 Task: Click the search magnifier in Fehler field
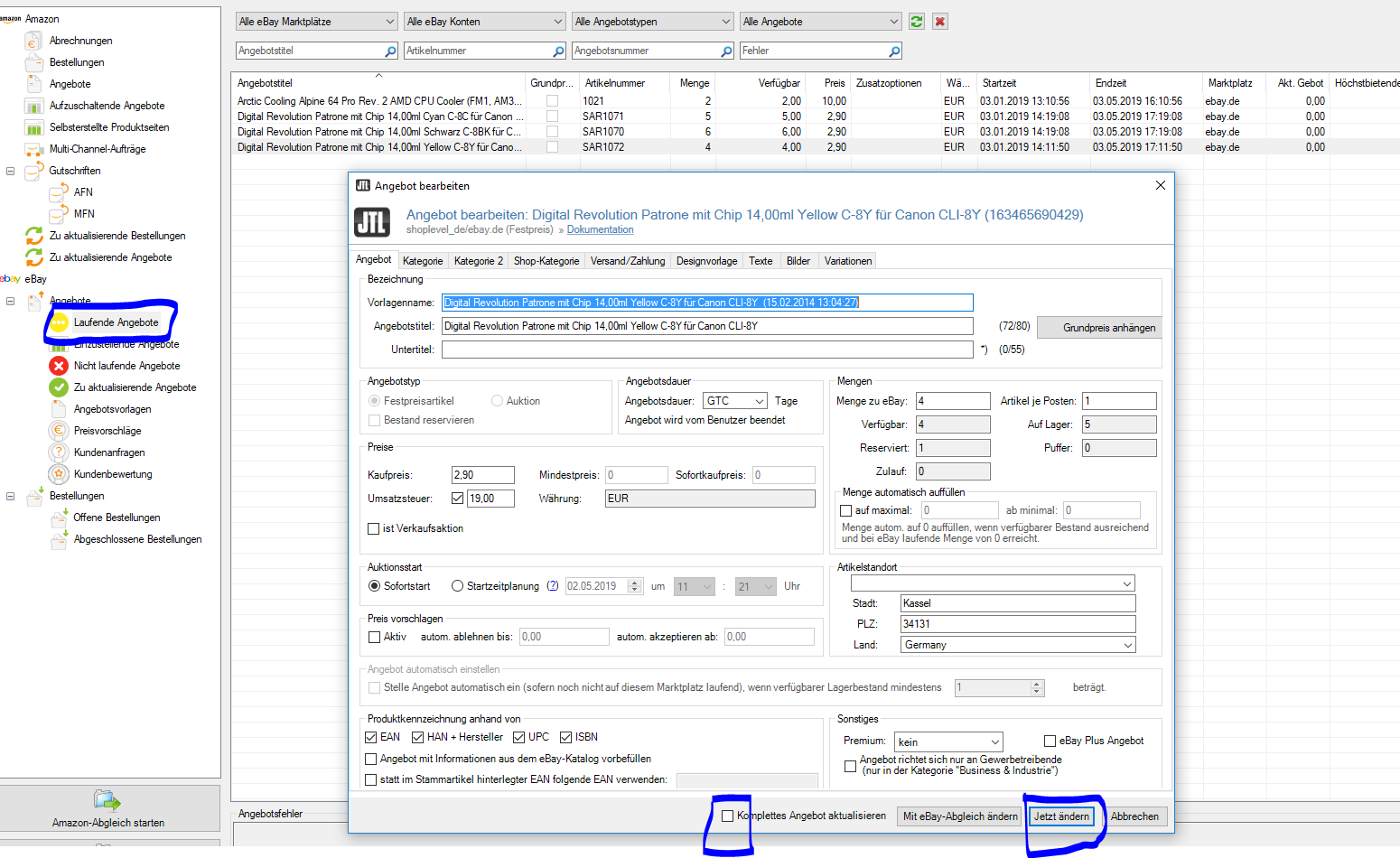[894, 51]
